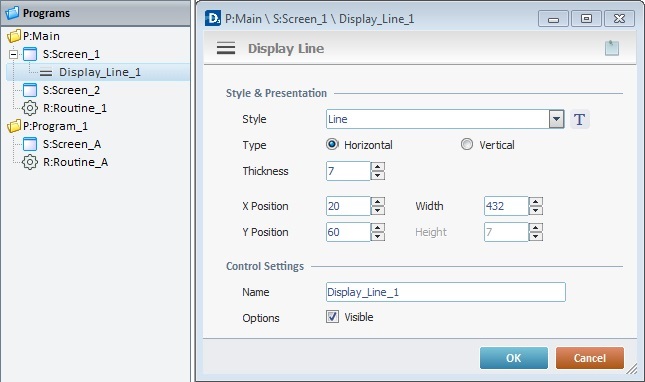Viewport: 645px width, 382px height.
Task: Decrease Width with down arrow
Action: pyautogui.click(x=535, y=211)
